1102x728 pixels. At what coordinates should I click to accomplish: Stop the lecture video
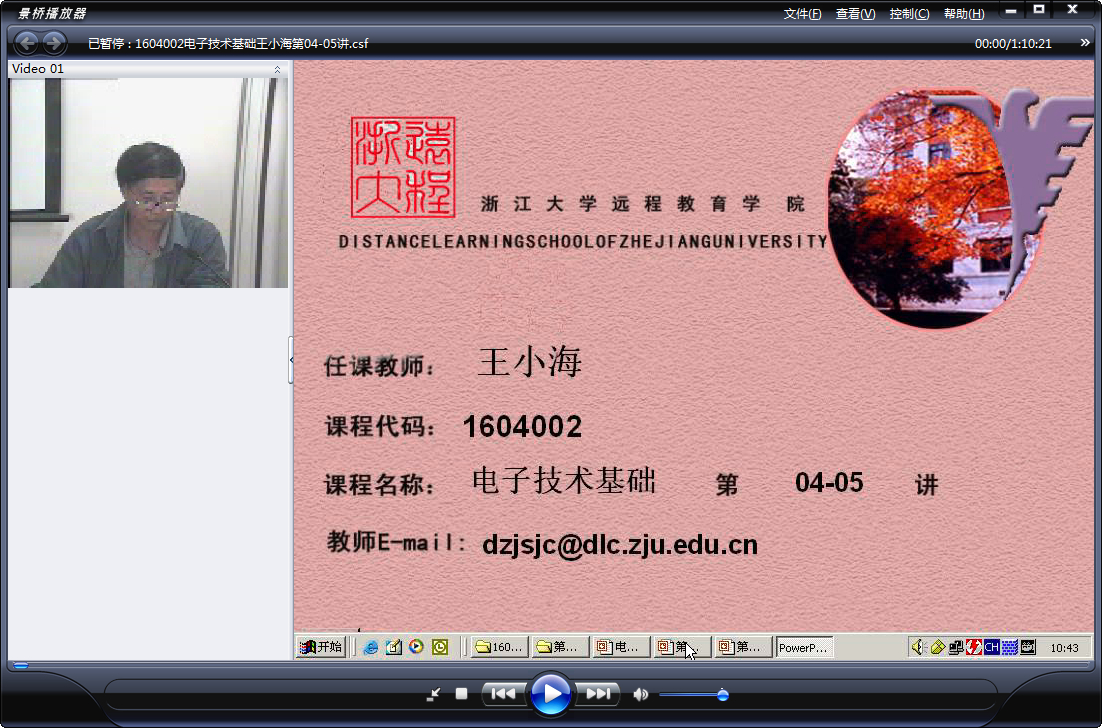point(461,694)
